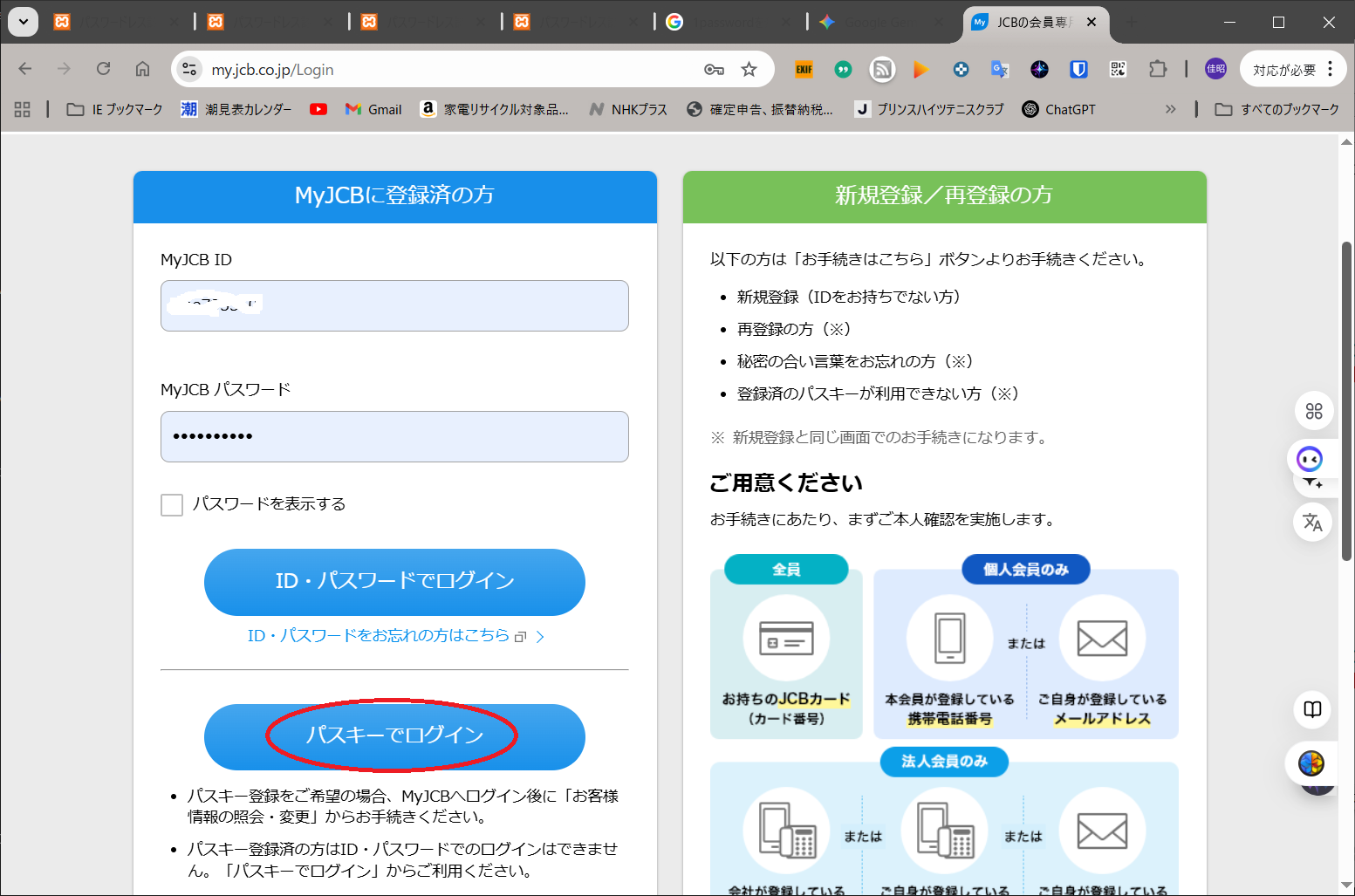Open the RSS feed extension

coord(882,70)
